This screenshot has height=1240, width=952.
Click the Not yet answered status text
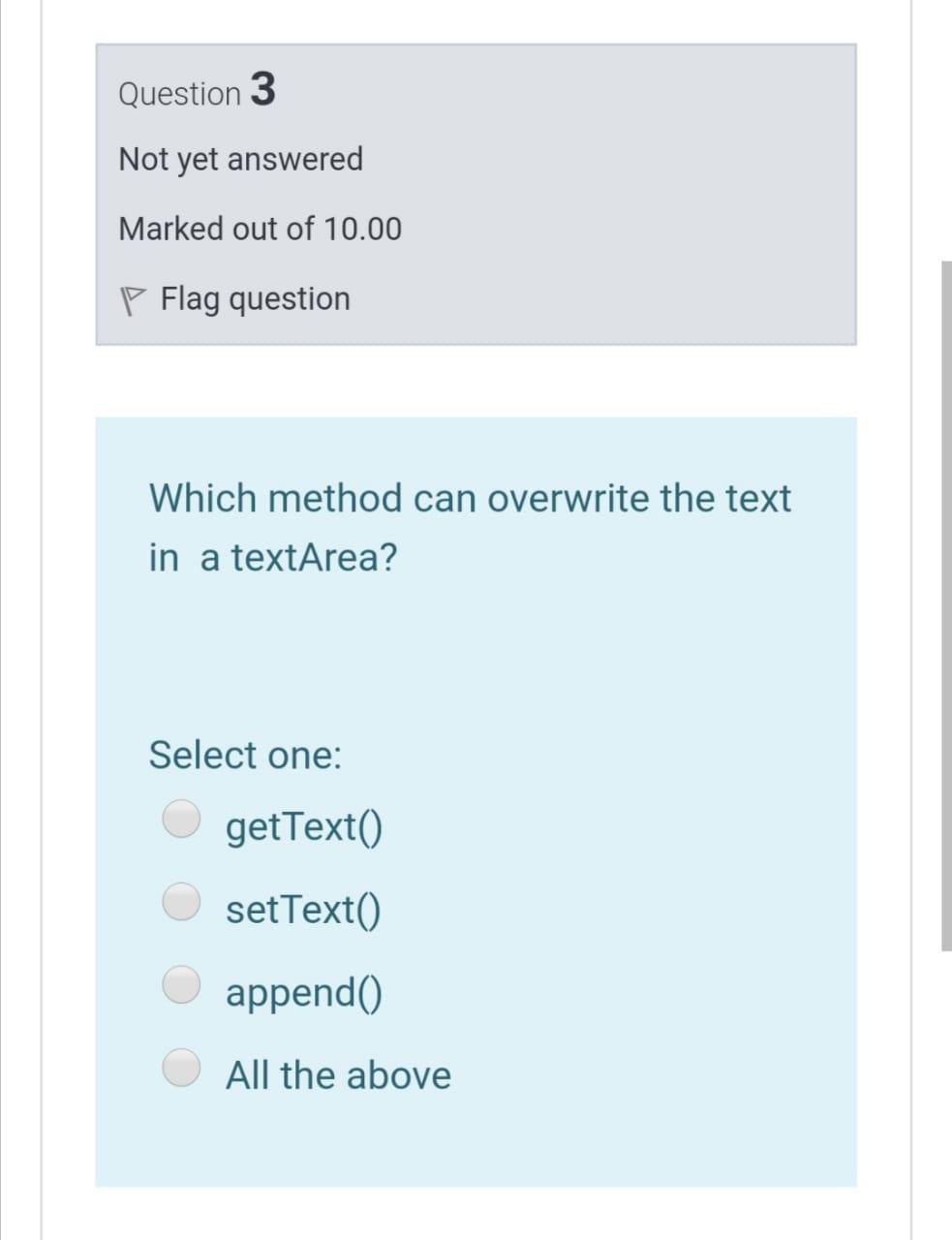click(240, 159)
